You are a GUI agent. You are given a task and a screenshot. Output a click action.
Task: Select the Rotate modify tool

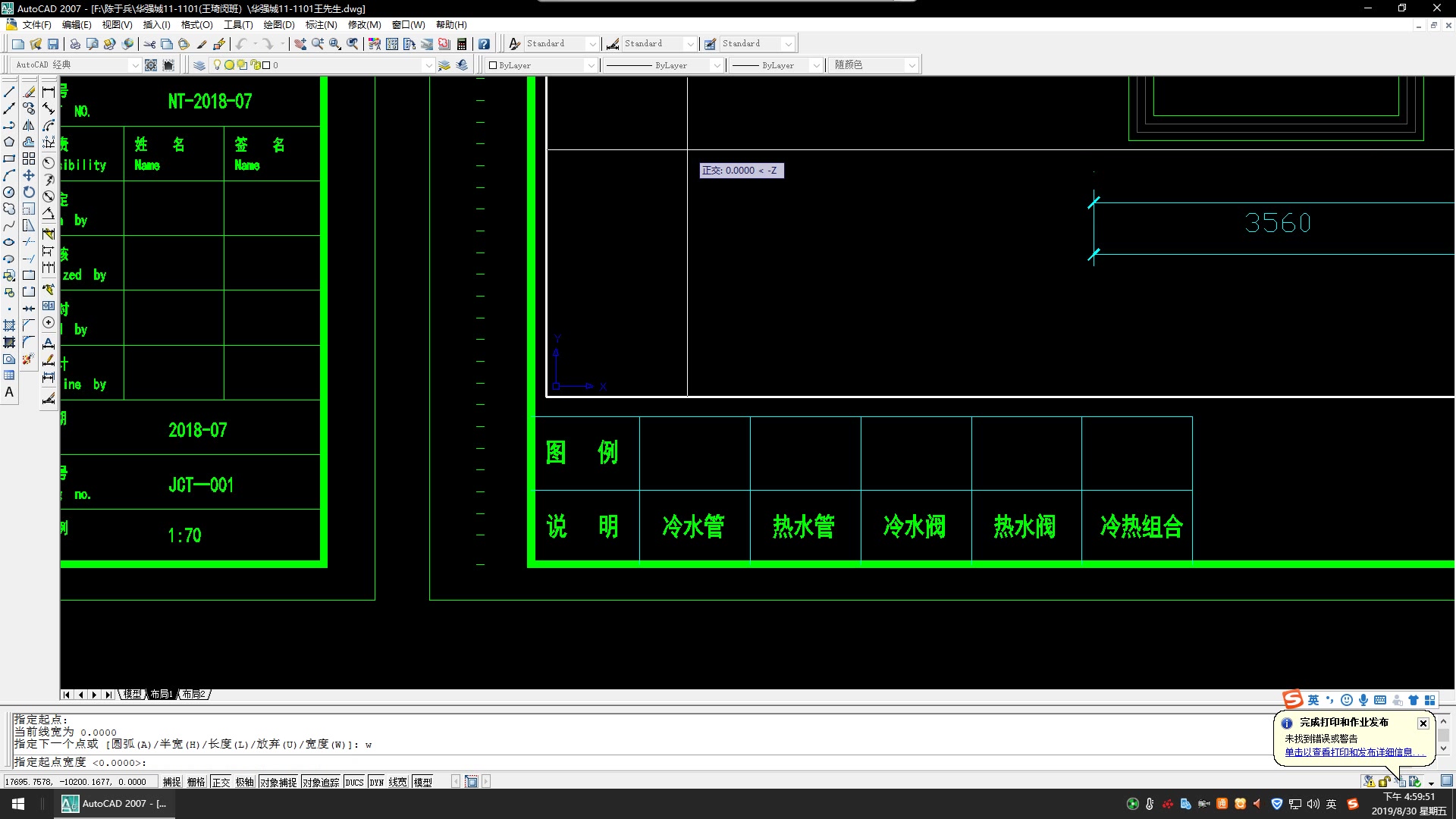tap(29, 192)
